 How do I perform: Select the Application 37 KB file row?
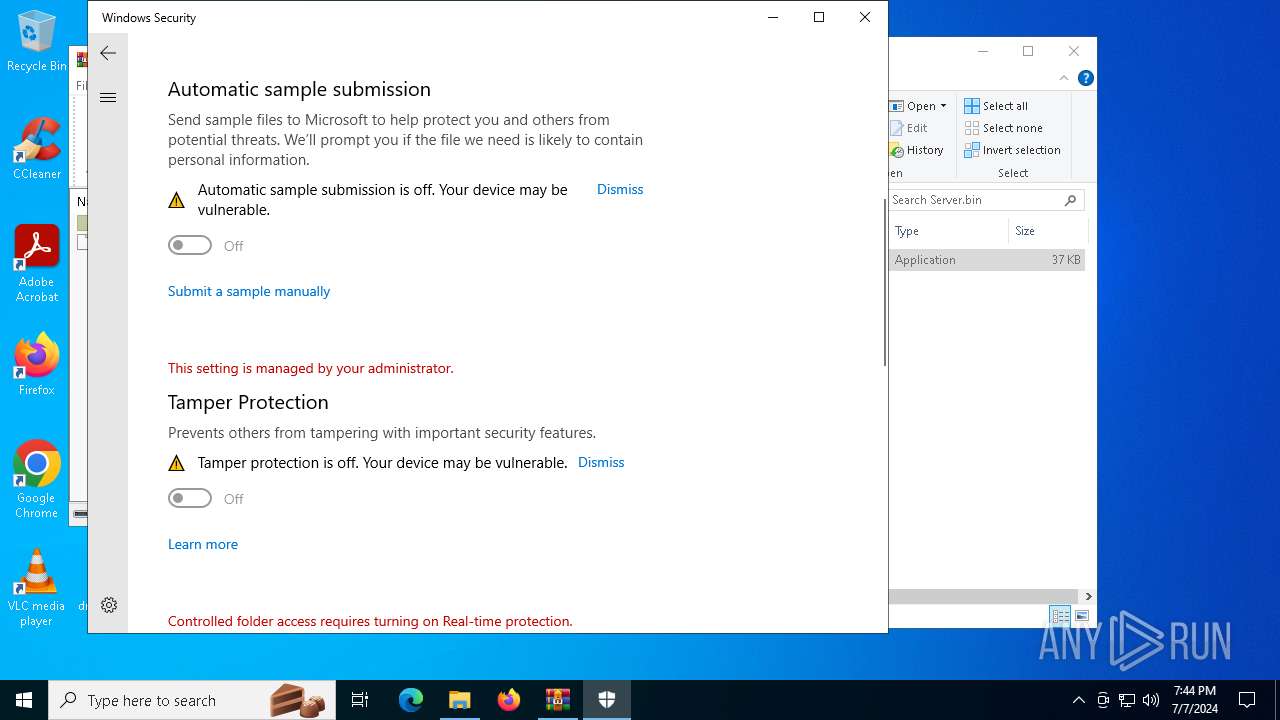click(987, 260)
